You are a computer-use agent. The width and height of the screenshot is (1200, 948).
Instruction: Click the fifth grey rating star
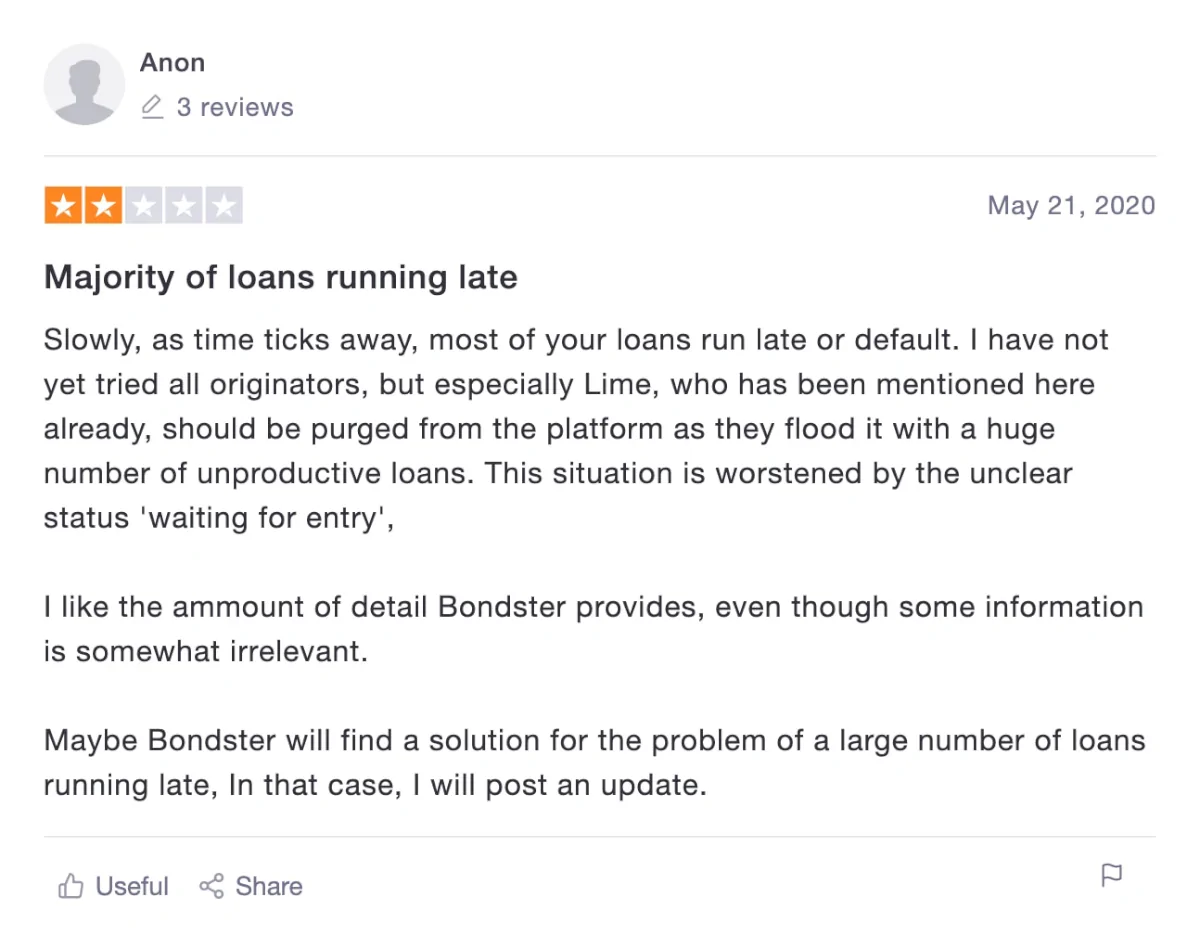[224, 206]
